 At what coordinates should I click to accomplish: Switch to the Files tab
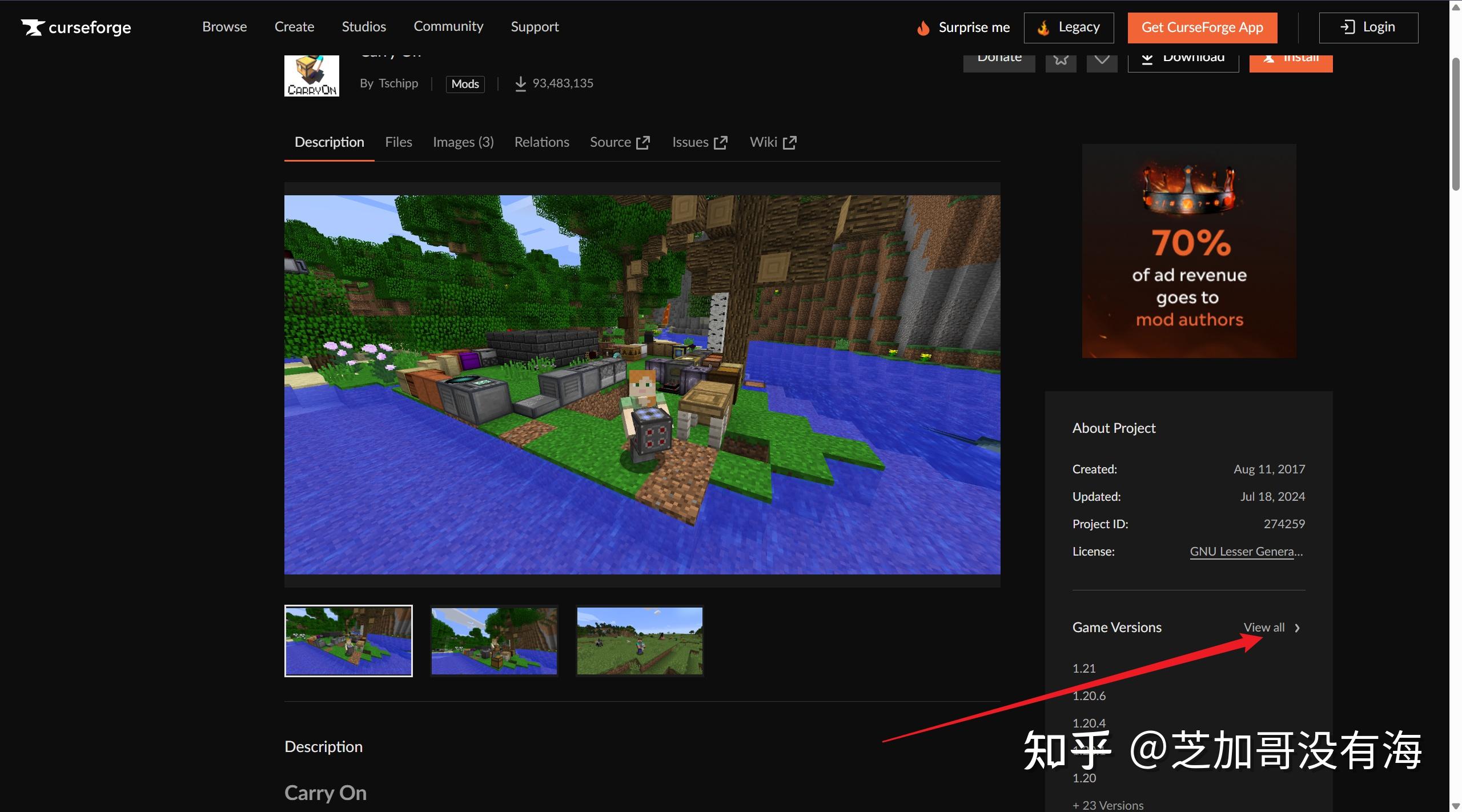398,142
